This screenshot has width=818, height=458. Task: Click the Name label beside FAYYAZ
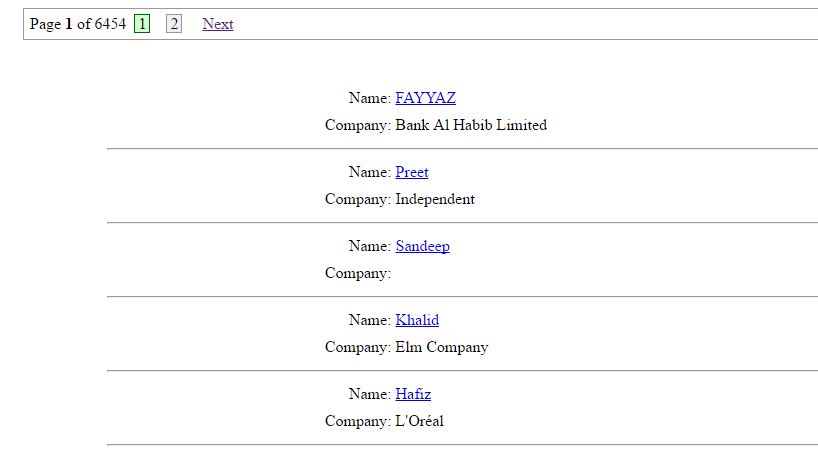tap(369, 98)
